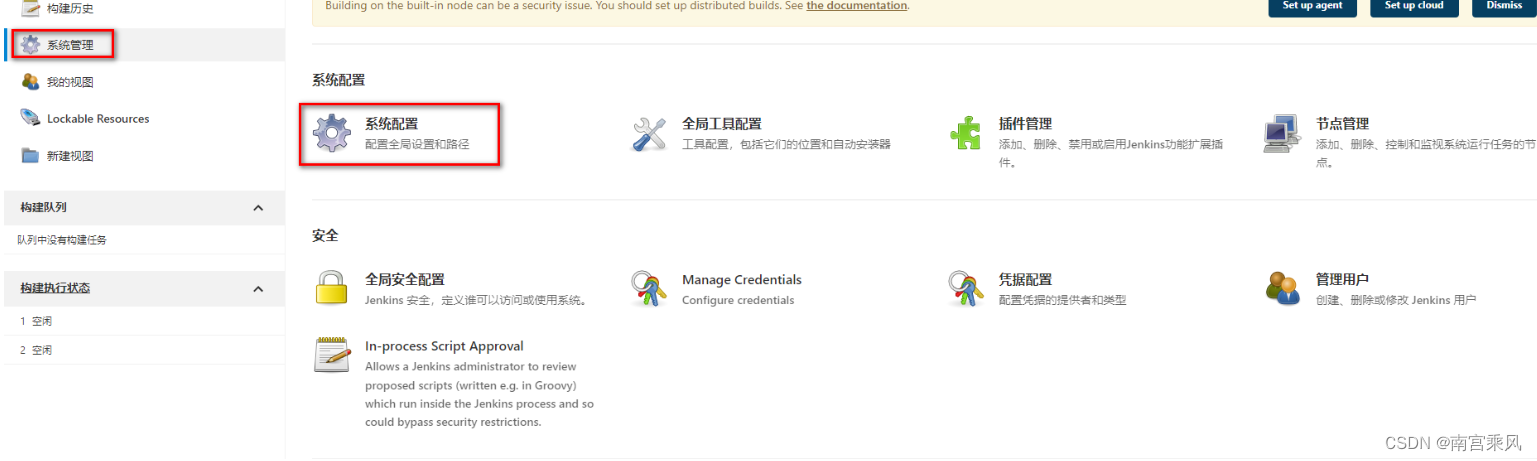Click In-process Script Approval notepad icon
Viewport: 1537px width, 461px height.
(x=332, y=355)
